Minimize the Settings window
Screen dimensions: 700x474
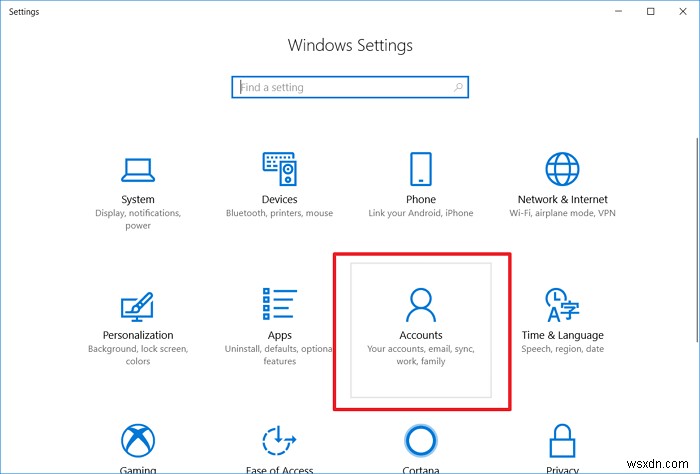[622, 12]
